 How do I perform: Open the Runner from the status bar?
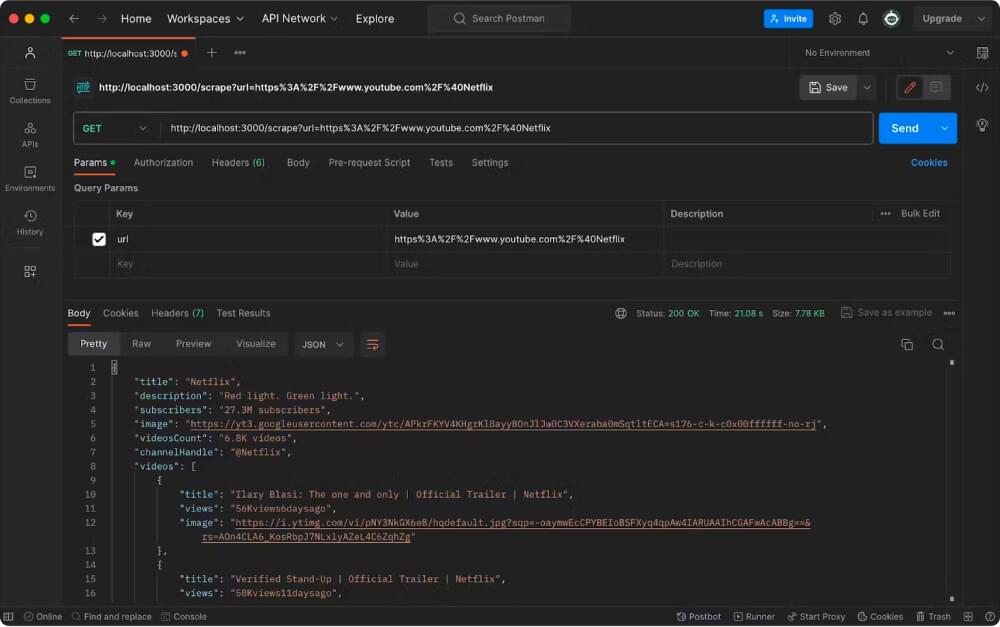point(754,616)
